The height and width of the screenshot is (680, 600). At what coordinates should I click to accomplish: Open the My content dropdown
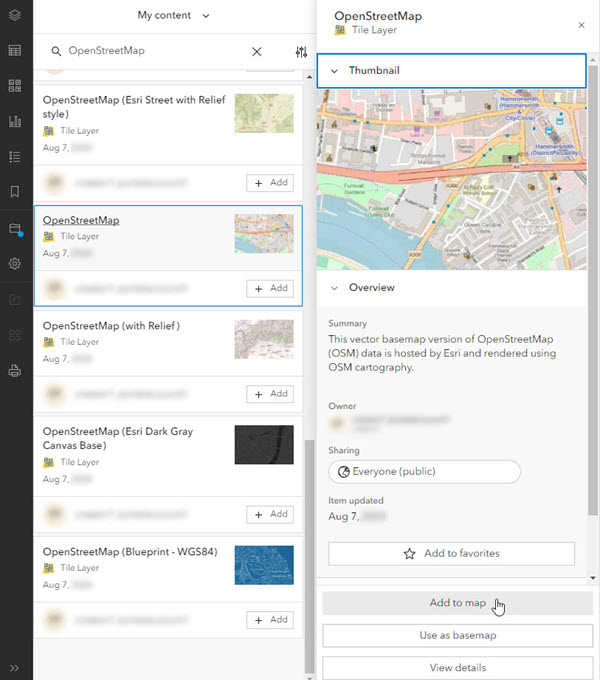tap(173, 16)
